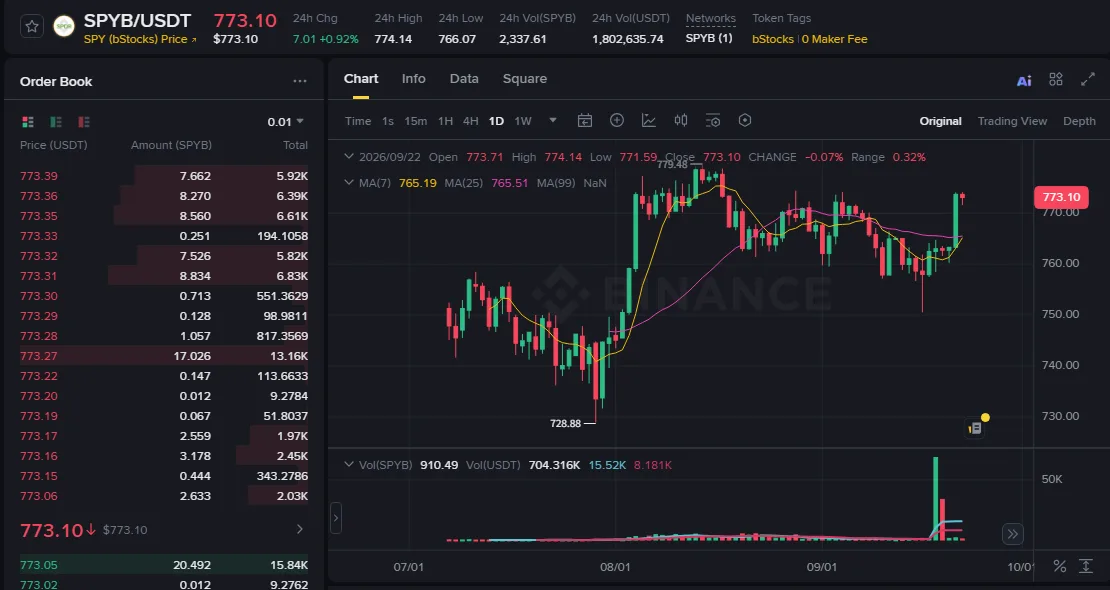1110x590 pixels.
Task: Switch to the Data tab
Action: [x=464, y=79]
